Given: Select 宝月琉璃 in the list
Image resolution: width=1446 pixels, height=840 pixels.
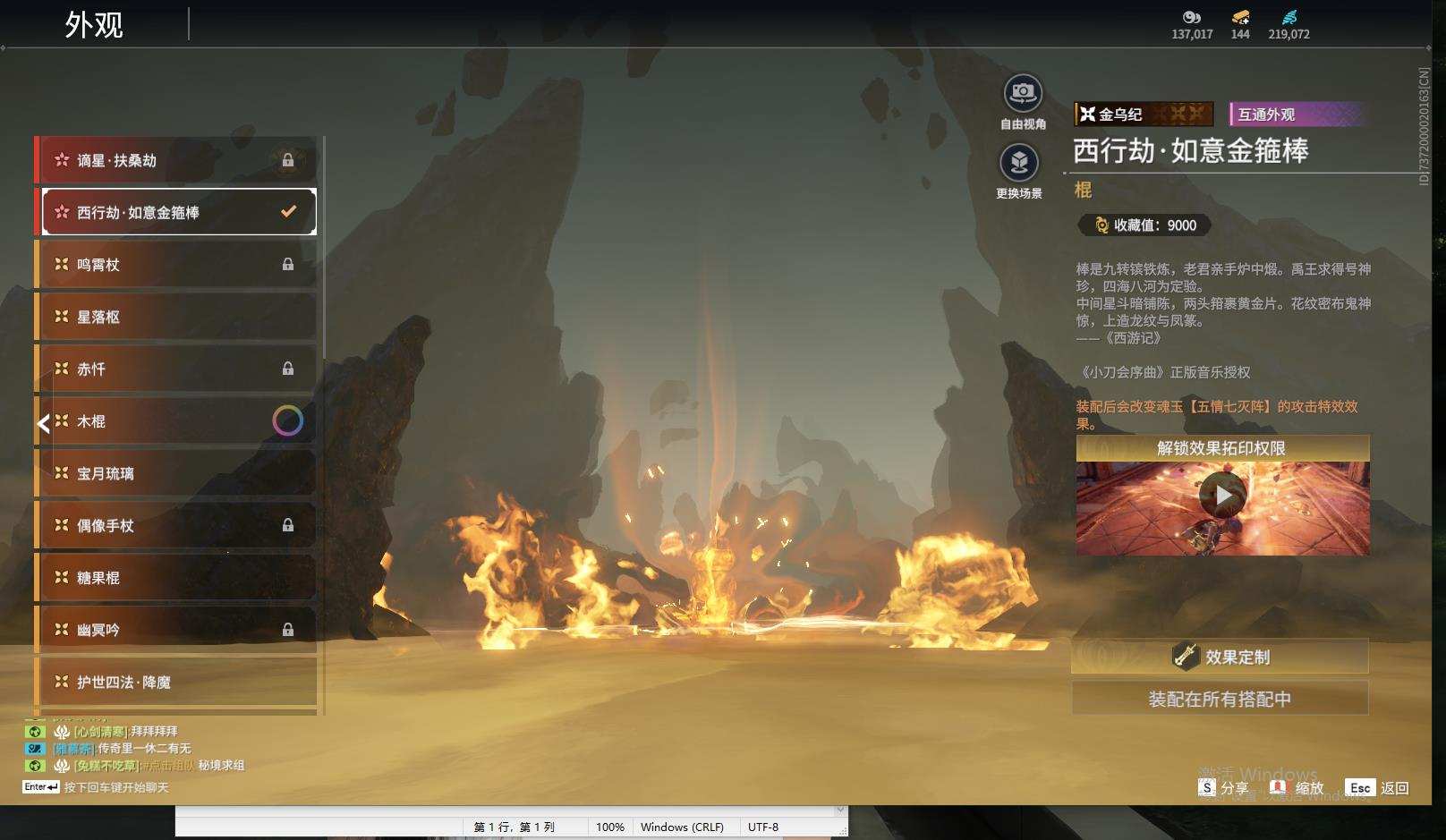Looking at the screenshot, I should click(x=175, y=473).
